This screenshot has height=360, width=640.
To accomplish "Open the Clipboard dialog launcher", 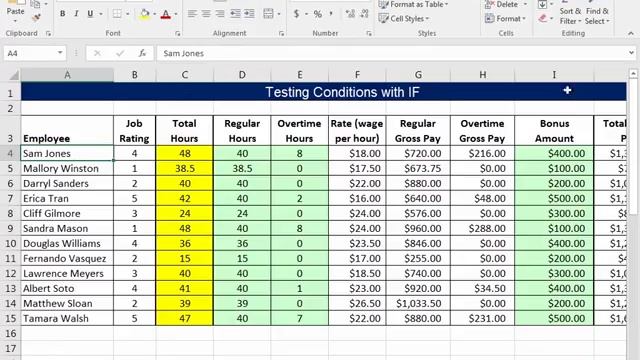I will [x=49, y=33].
